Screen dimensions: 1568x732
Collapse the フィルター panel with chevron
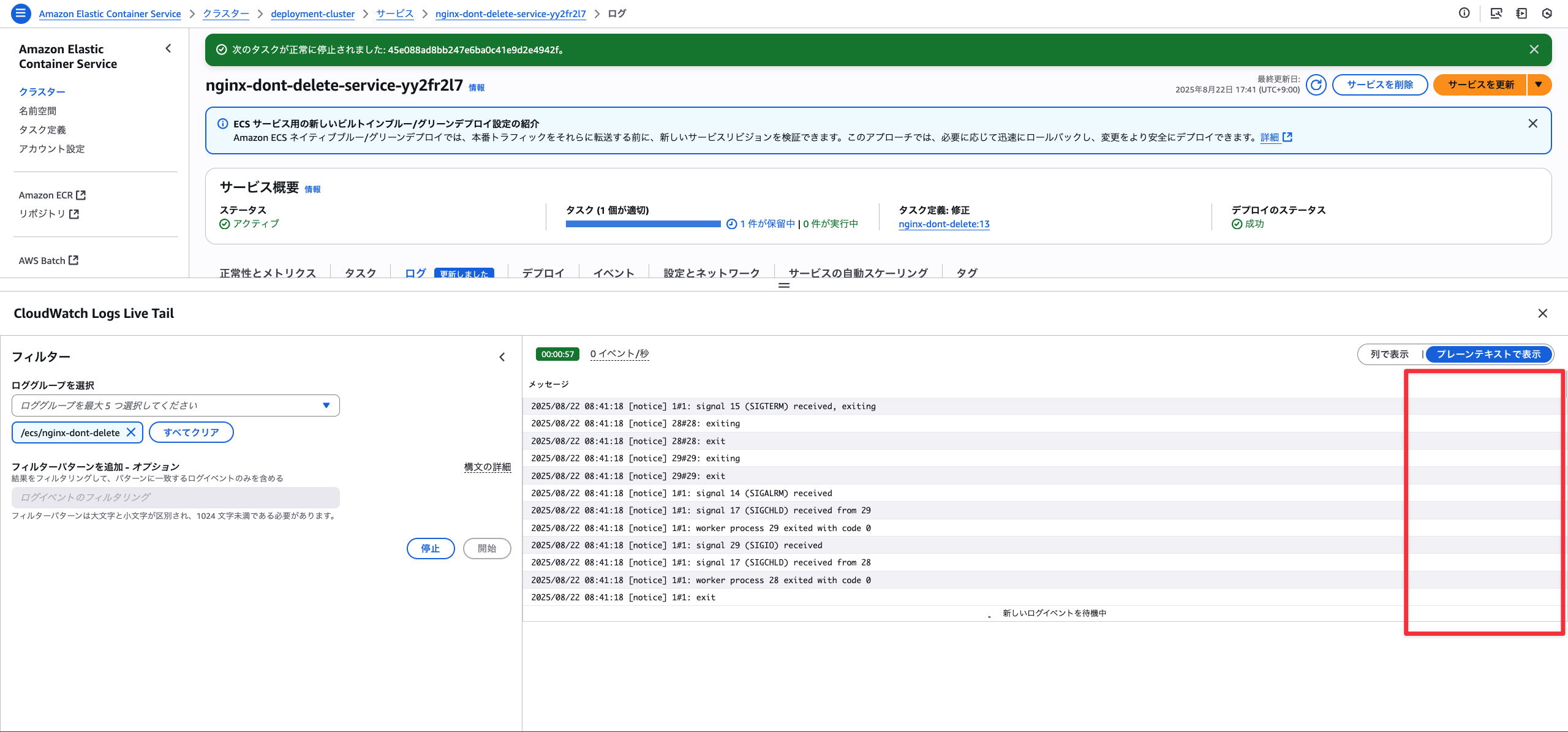click(x=502, y=357)
